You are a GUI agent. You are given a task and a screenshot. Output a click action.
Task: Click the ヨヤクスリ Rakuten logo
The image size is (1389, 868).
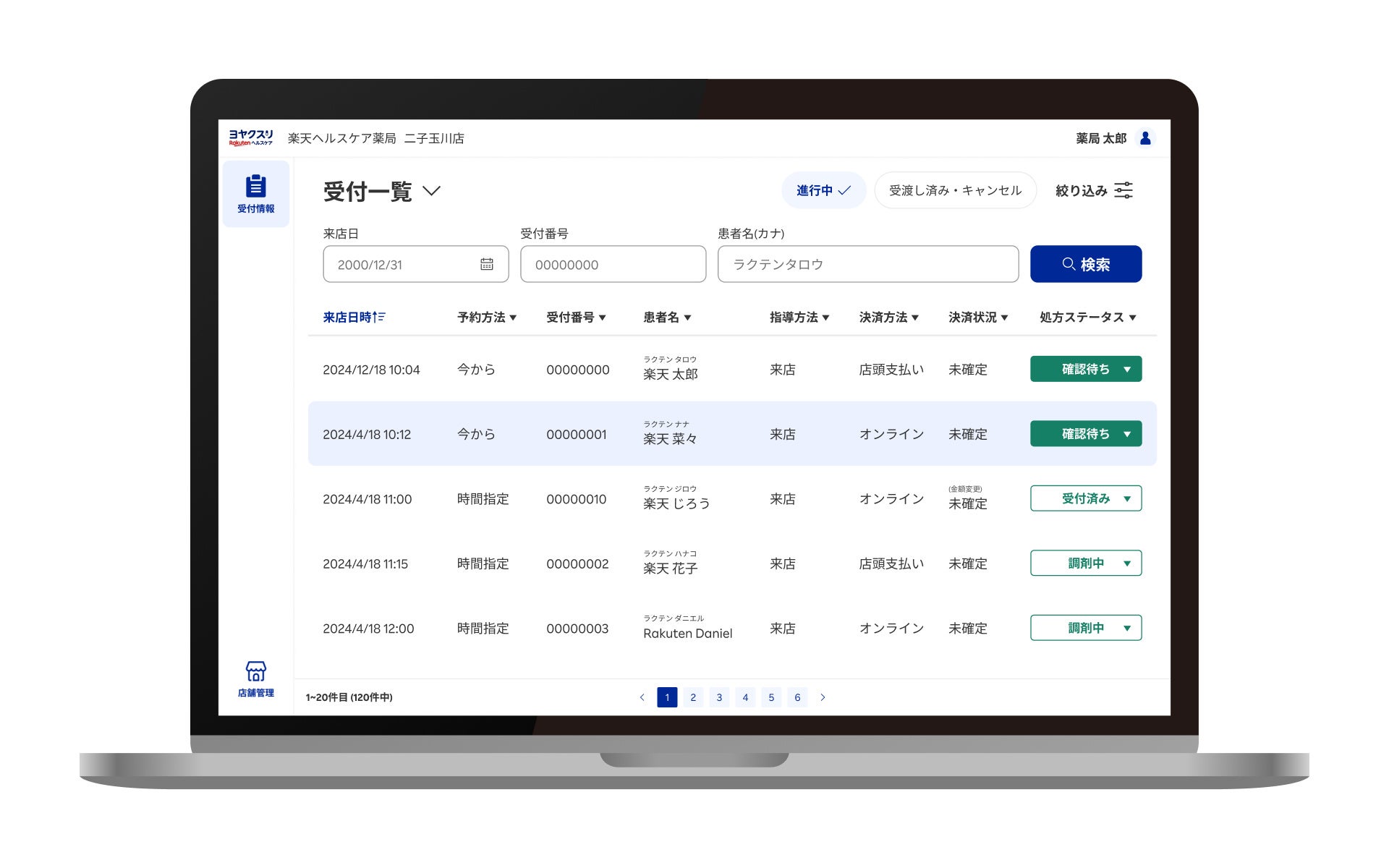click(x=250, y=137)
